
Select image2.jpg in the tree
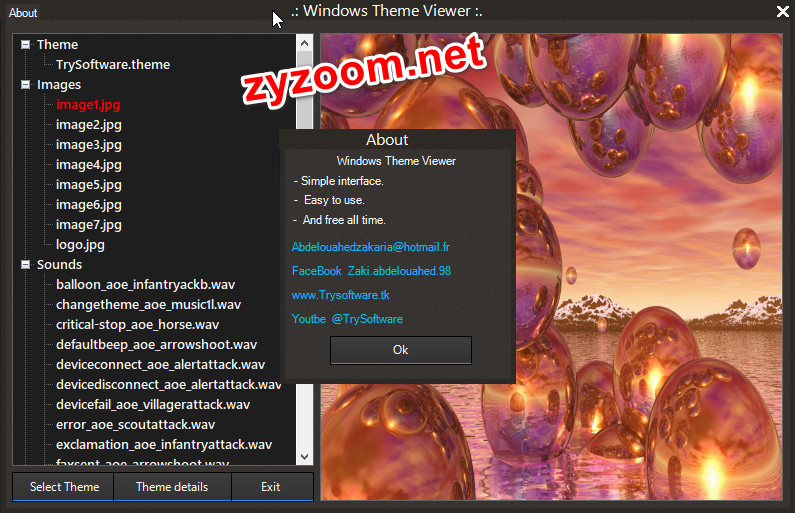click(89, 125)
